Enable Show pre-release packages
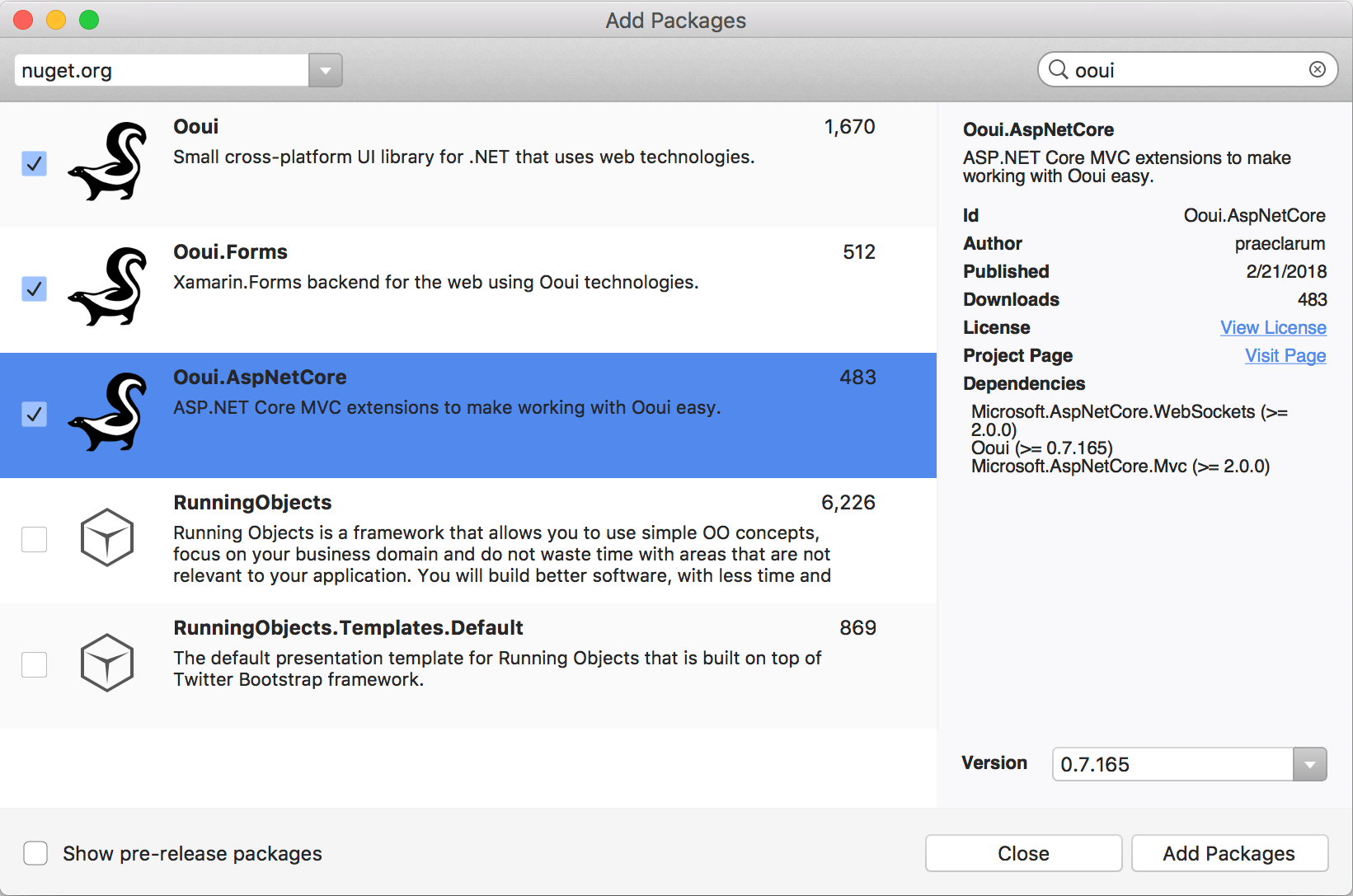Screen dimensions: 1353x896 point(35,853)
